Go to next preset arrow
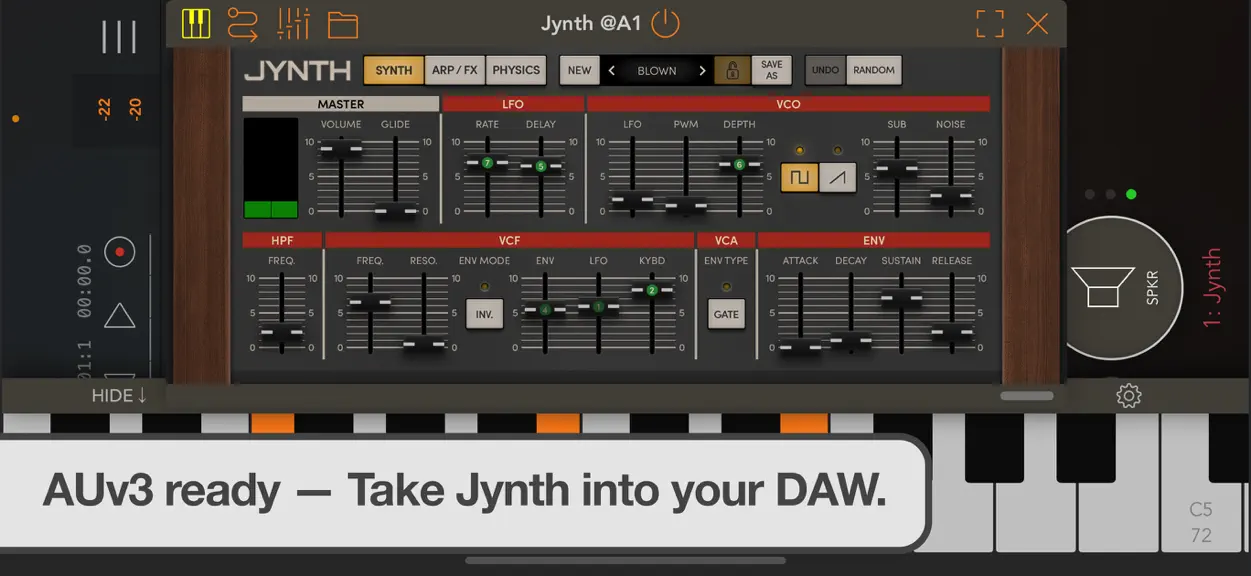The image size is (1251, 576). [702, 71]
